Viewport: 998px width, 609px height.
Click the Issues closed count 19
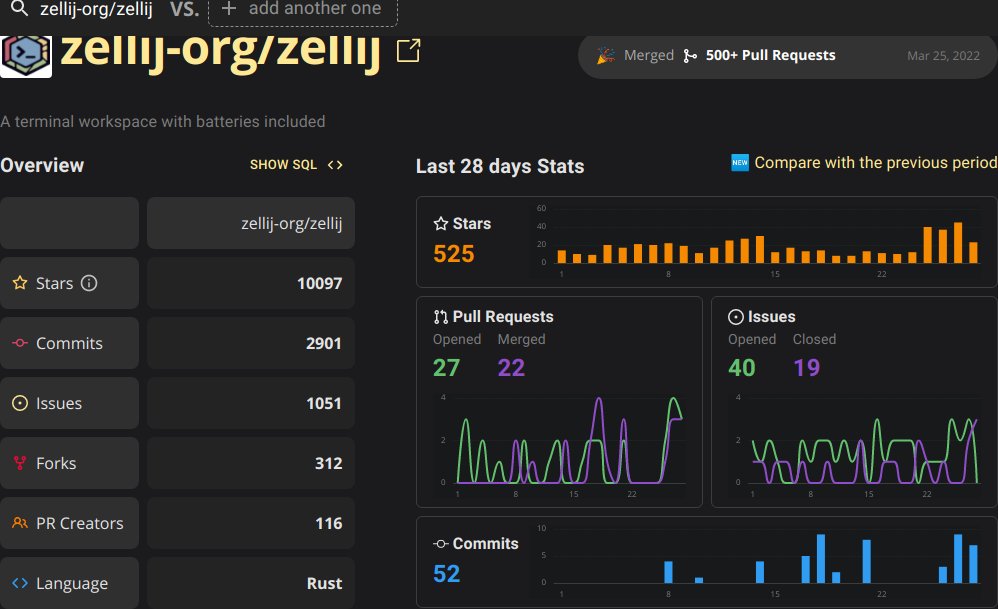pyautogui.click(x=806, y=368)
